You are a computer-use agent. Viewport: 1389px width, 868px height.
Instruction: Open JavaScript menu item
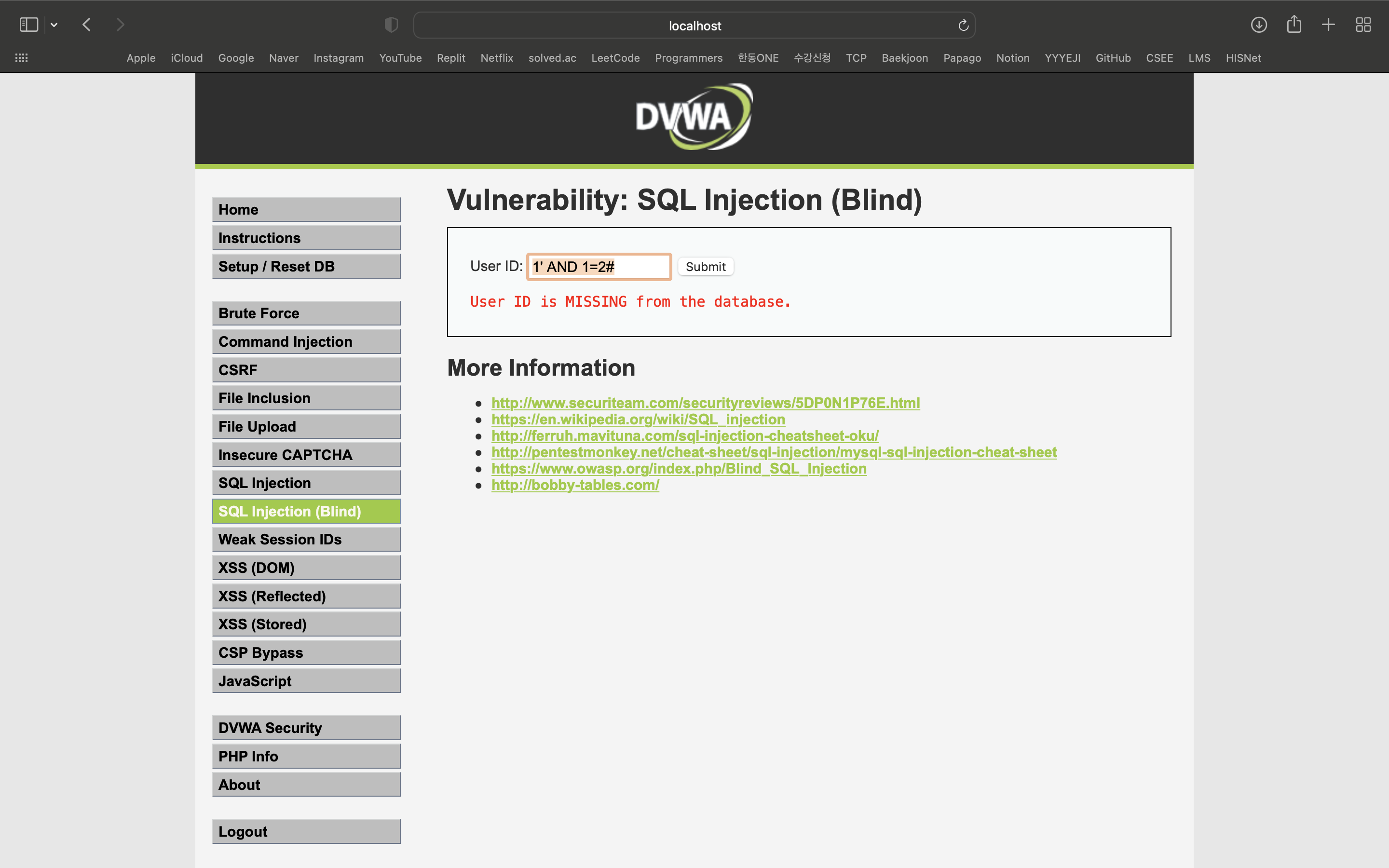click(306, 681)
